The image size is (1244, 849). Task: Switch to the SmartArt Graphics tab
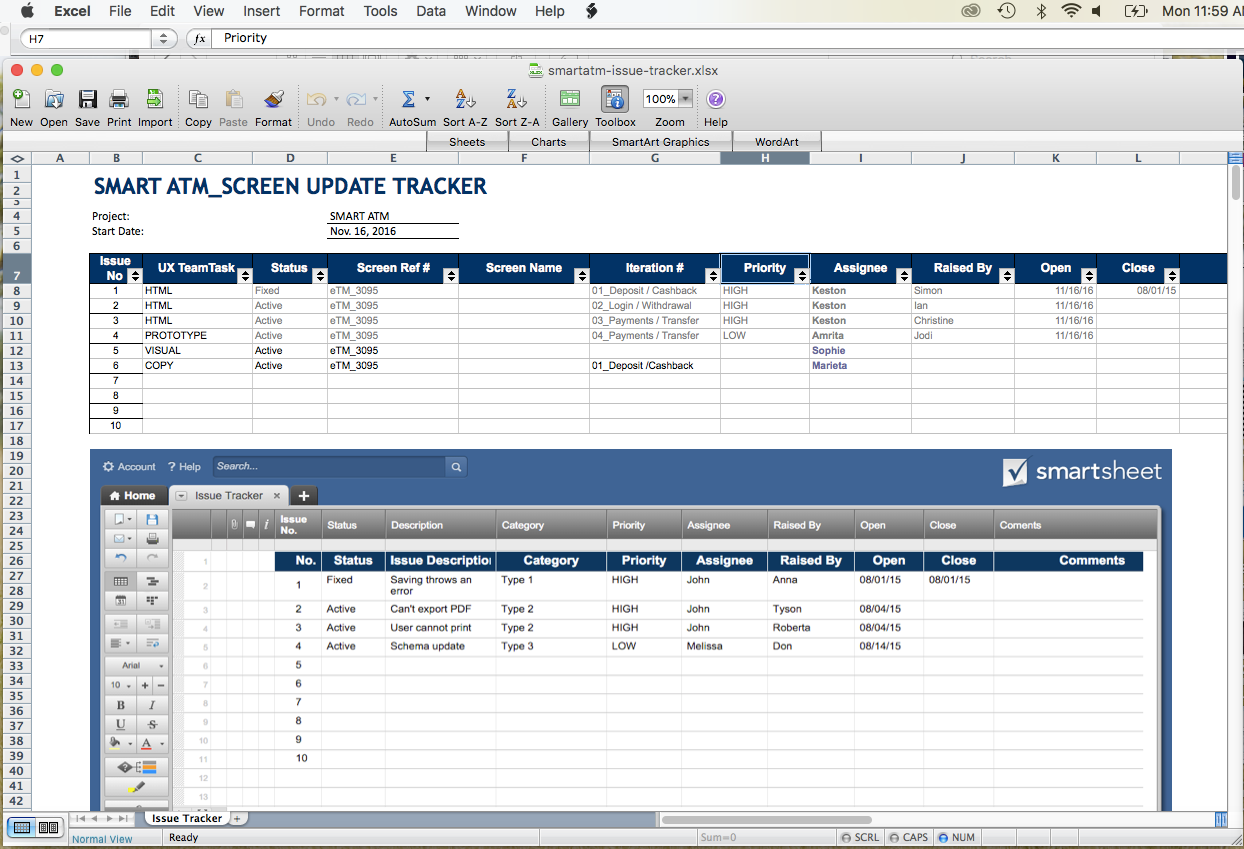[660, 142]
